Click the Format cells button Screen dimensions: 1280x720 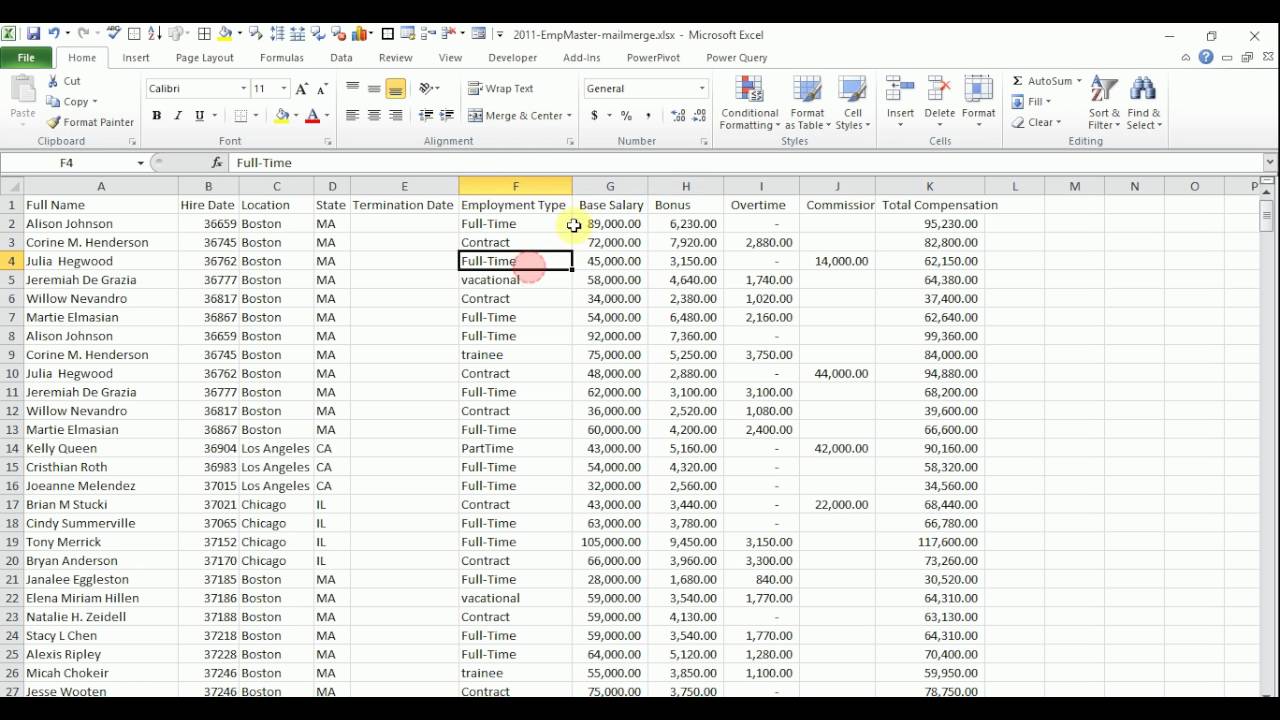978,103
